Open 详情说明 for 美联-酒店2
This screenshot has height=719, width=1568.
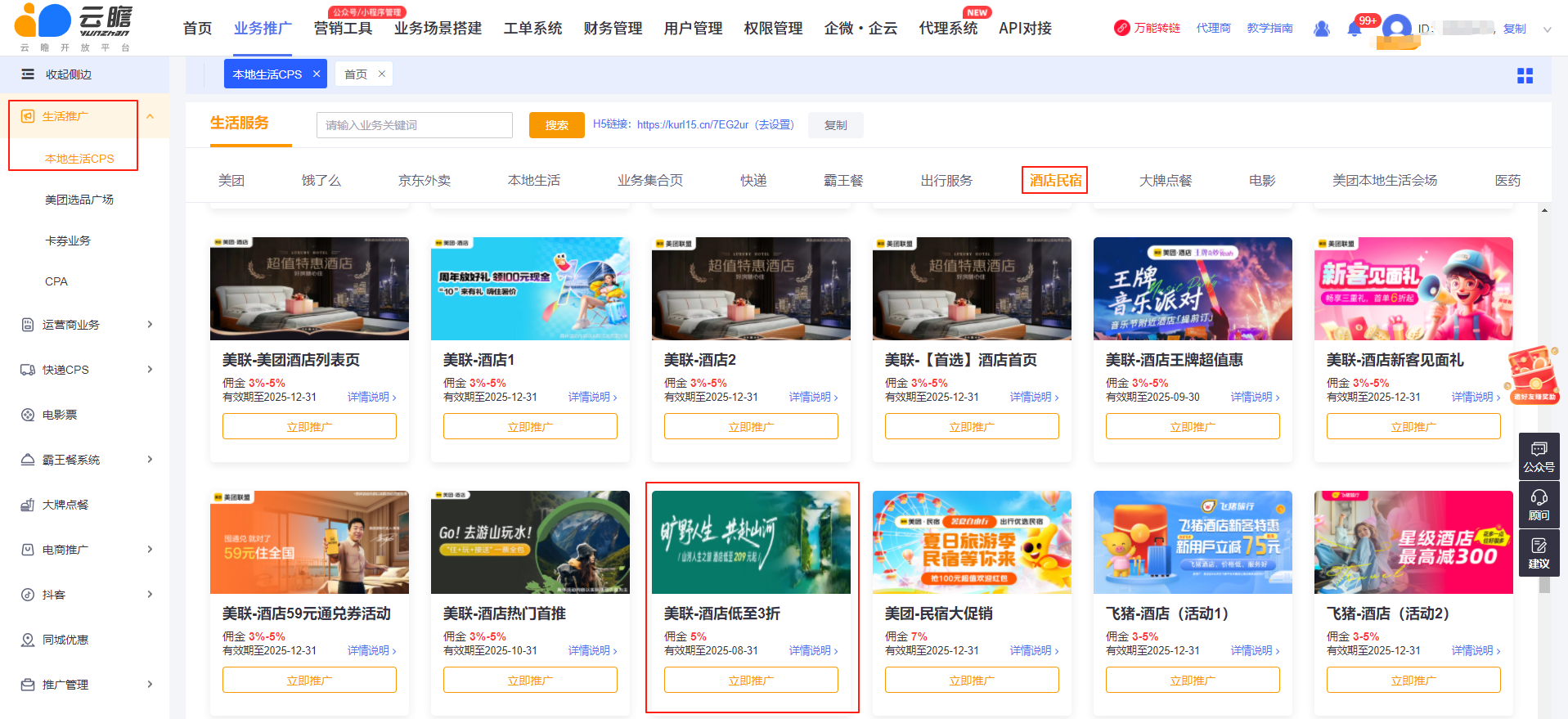click(813, 397)
